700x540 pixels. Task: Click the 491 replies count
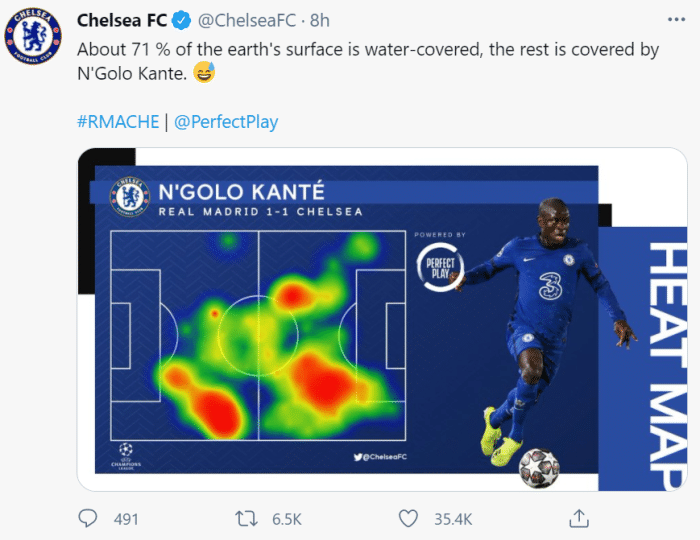(126, 519)
